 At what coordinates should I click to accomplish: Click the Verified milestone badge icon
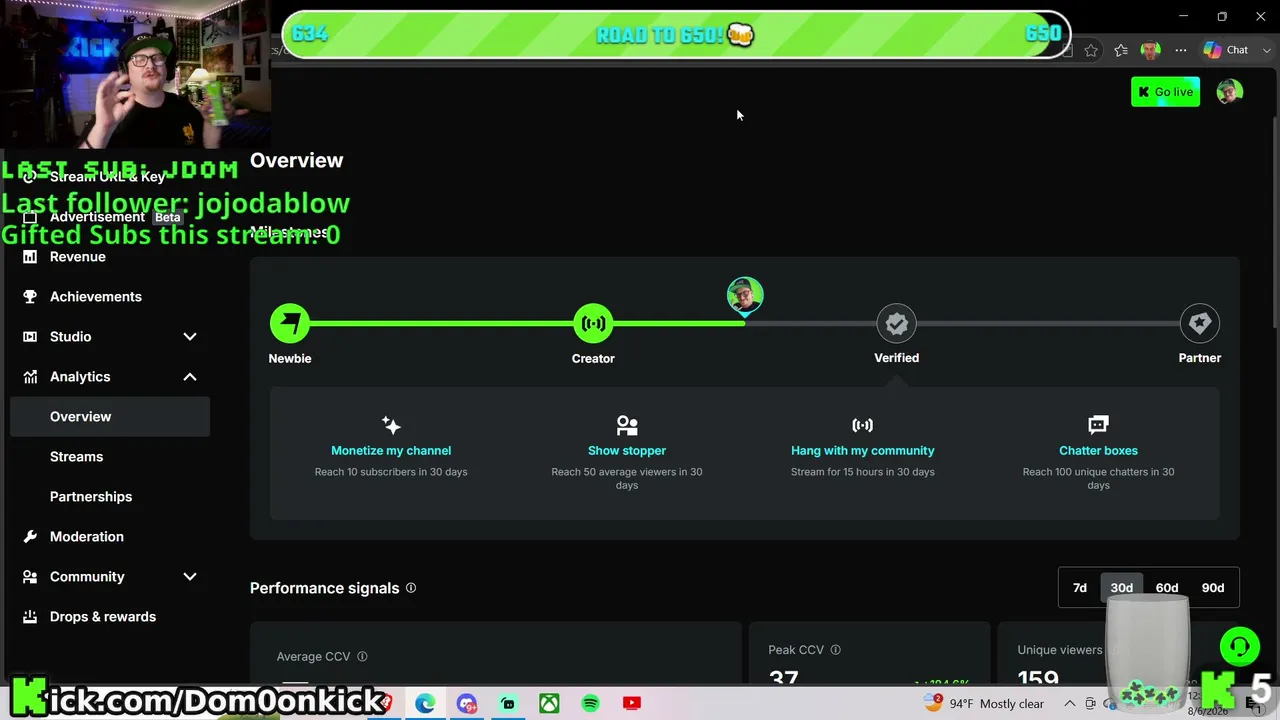[x=896, y=323]
